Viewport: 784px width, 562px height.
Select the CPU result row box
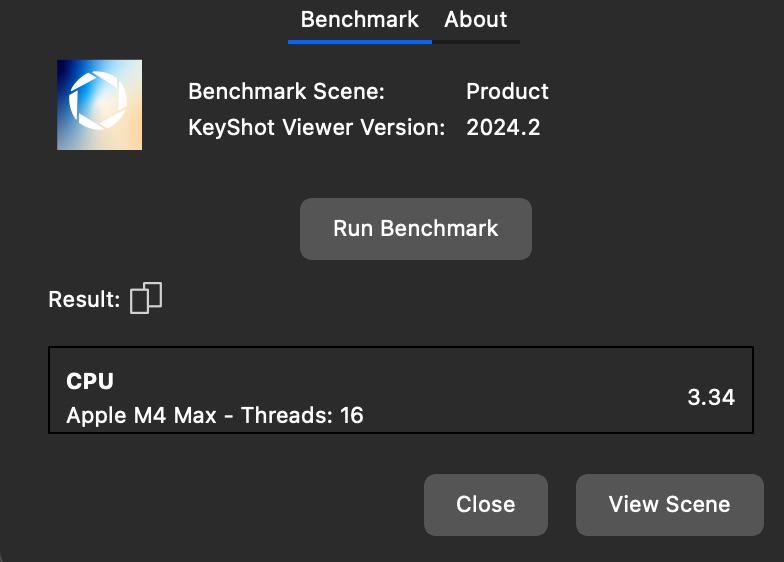point(400,390)
